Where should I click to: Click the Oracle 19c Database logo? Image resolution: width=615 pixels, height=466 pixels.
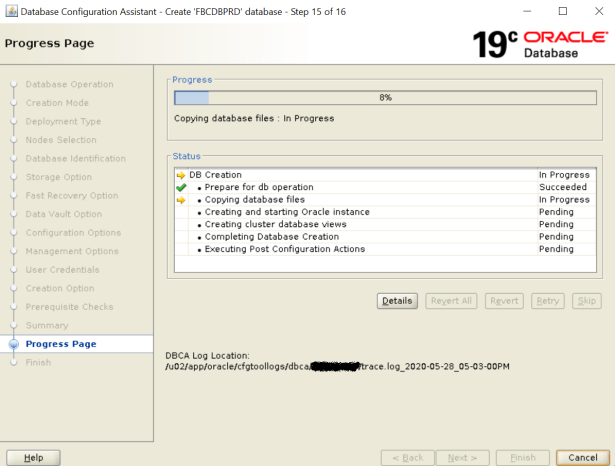point(539,44)
